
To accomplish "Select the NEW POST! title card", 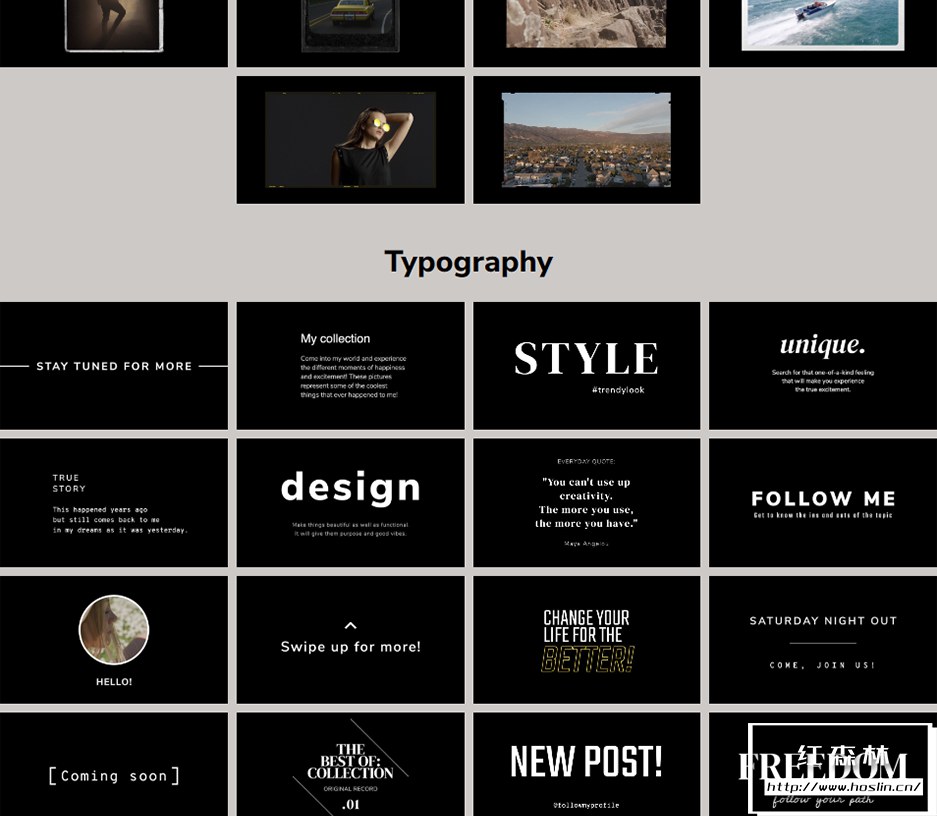I will (586, 765).
